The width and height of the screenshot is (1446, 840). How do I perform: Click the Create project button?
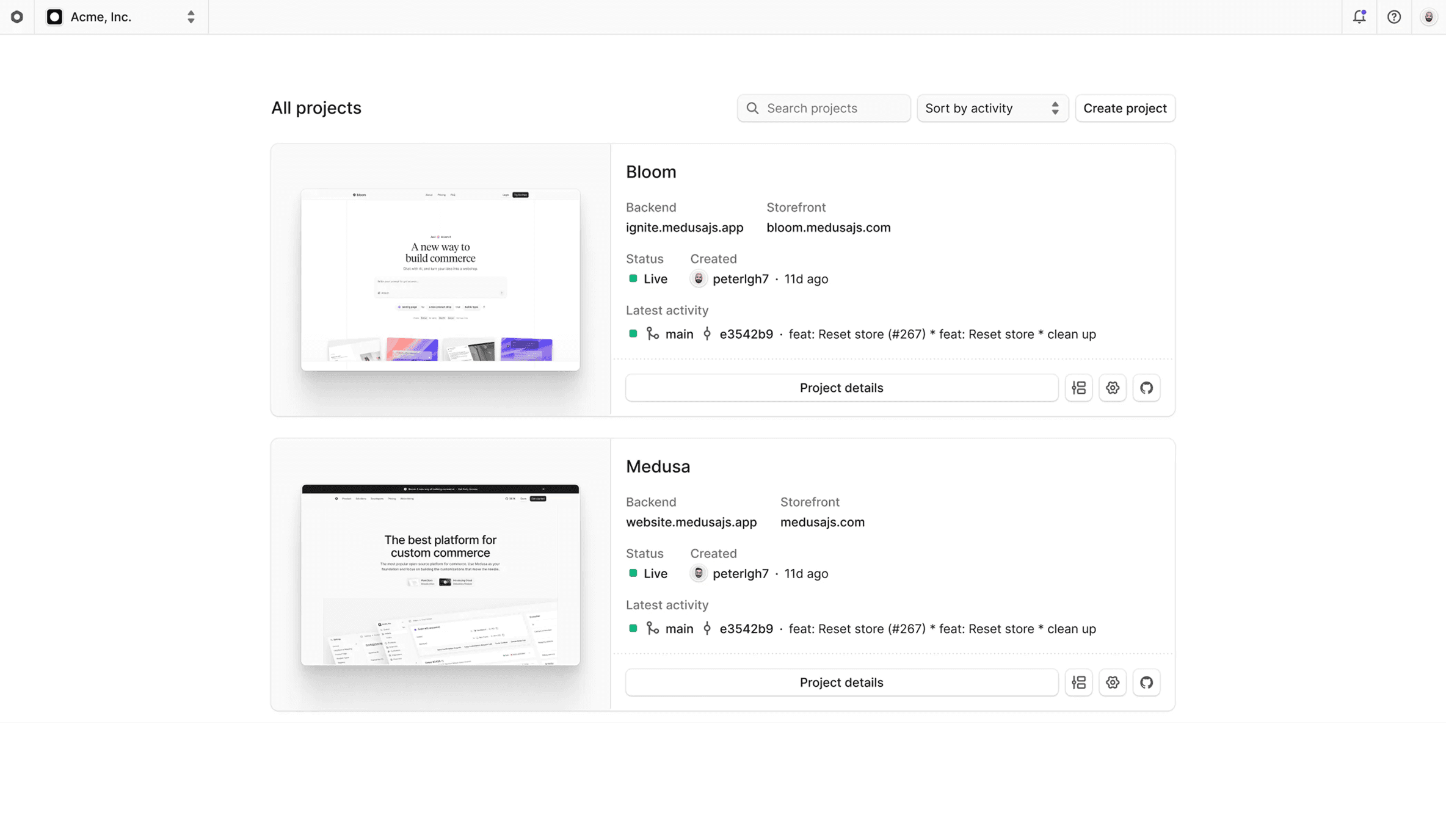1125,108
